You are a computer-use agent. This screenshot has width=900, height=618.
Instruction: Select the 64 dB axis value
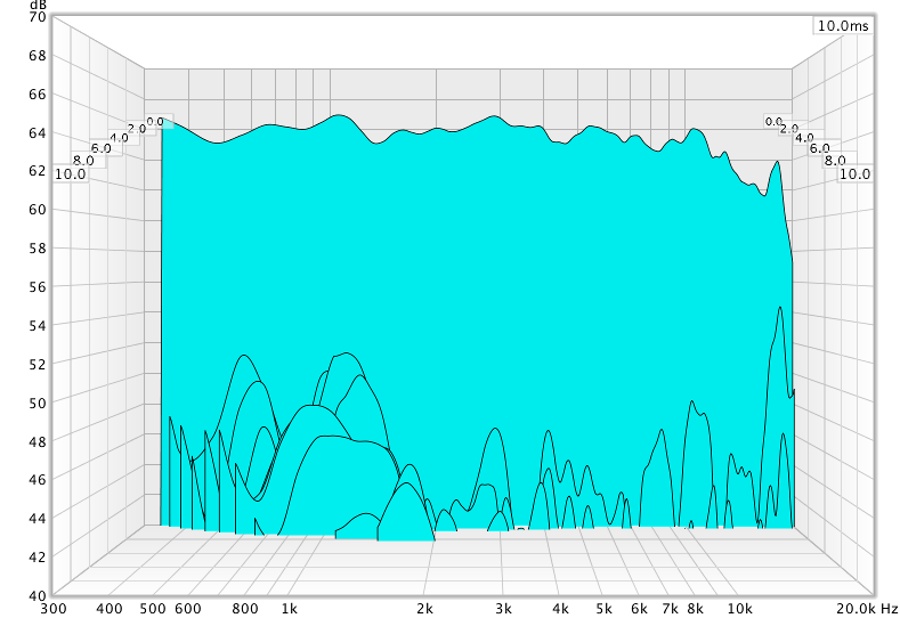(37, 133)
